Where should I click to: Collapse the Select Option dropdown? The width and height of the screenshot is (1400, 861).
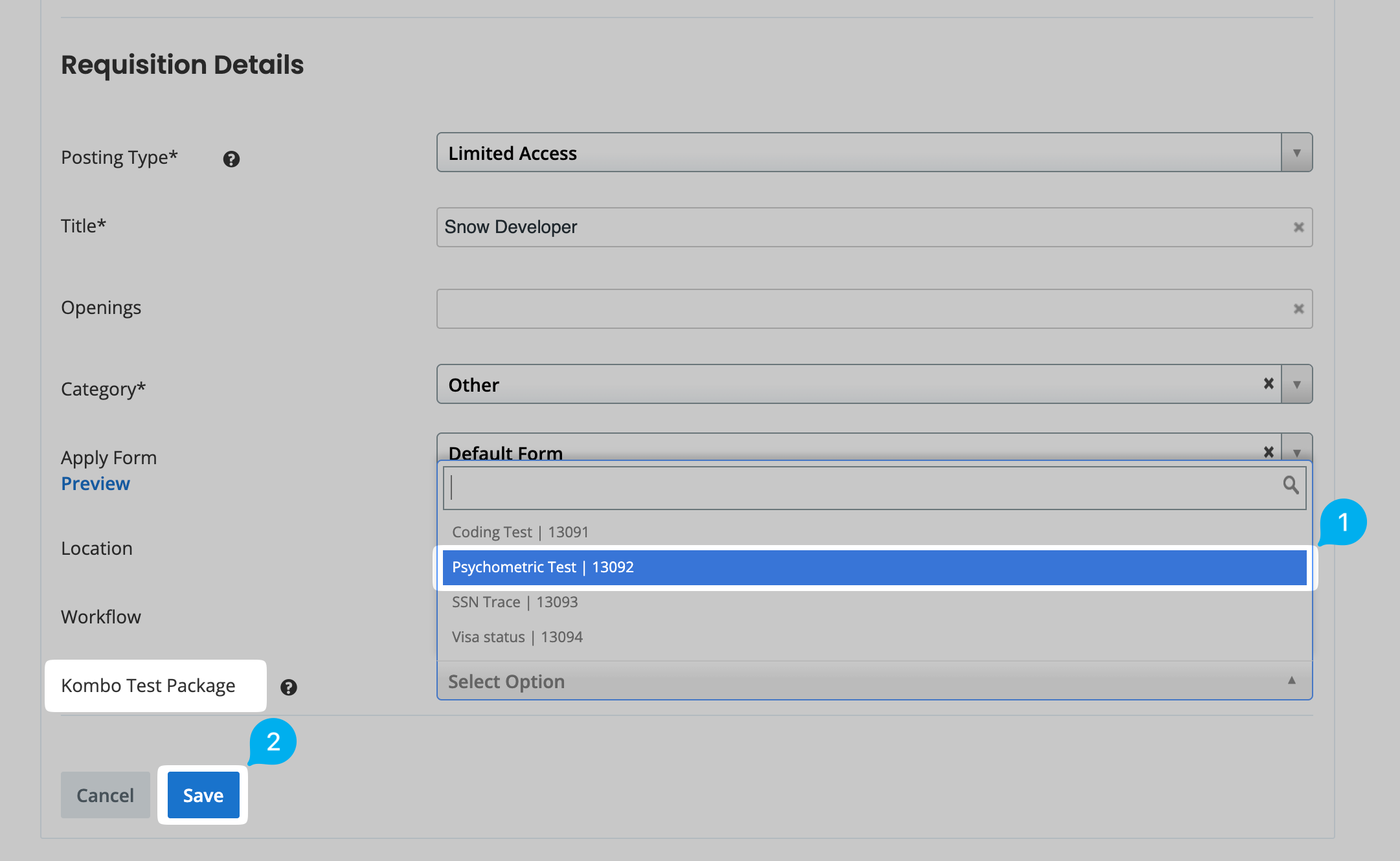[x=1291, y=680]
